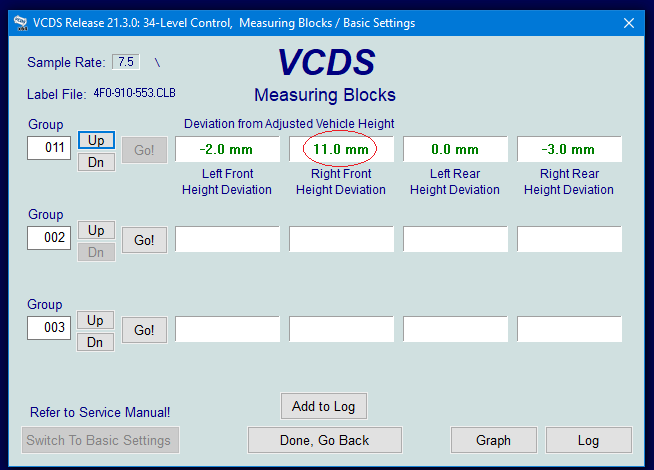Select the Group 003 number field
654x470 pixels.
coord(49,328)
